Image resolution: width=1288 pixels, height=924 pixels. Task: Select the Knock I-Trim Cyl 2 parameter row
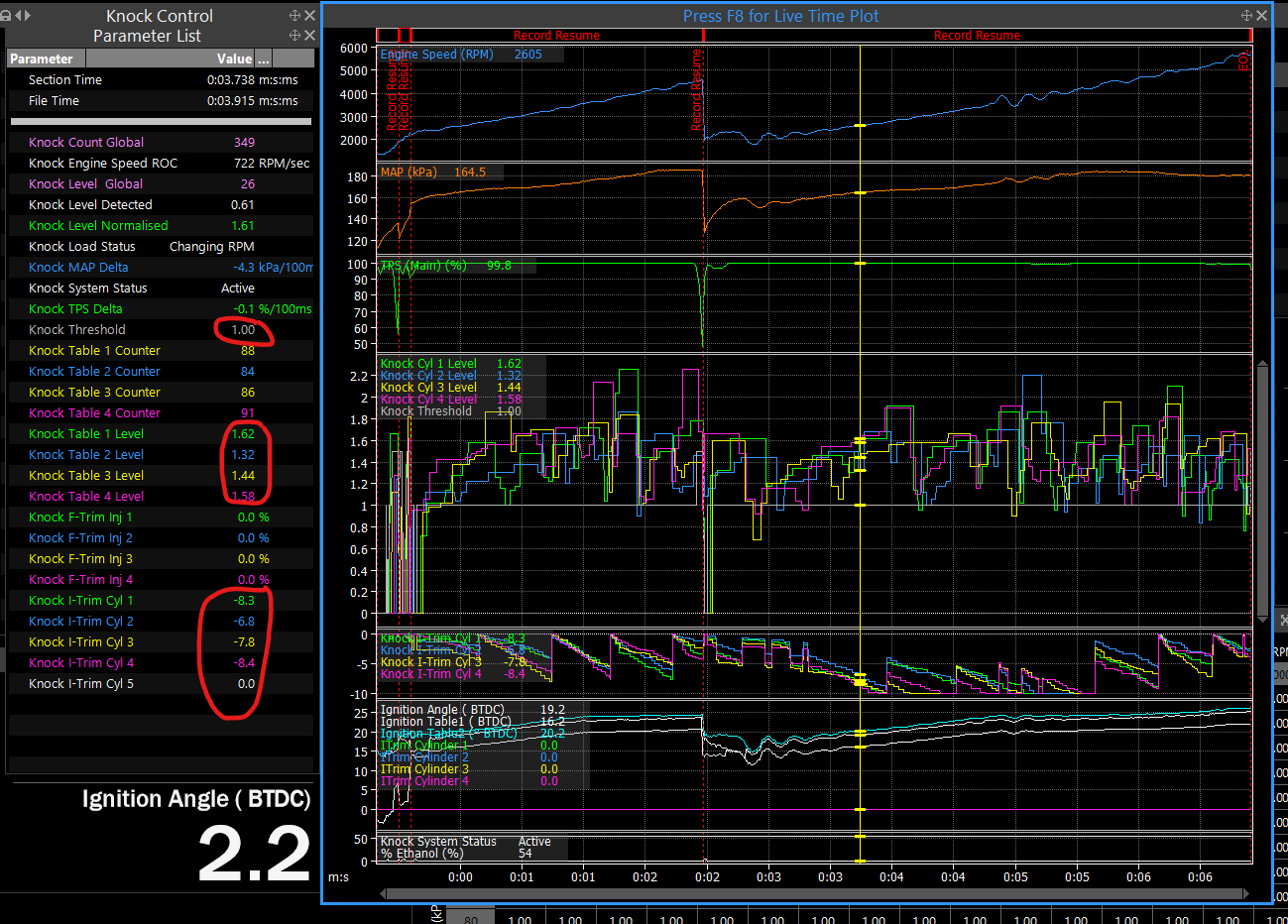pyautogui.click(x=161, y=621)
